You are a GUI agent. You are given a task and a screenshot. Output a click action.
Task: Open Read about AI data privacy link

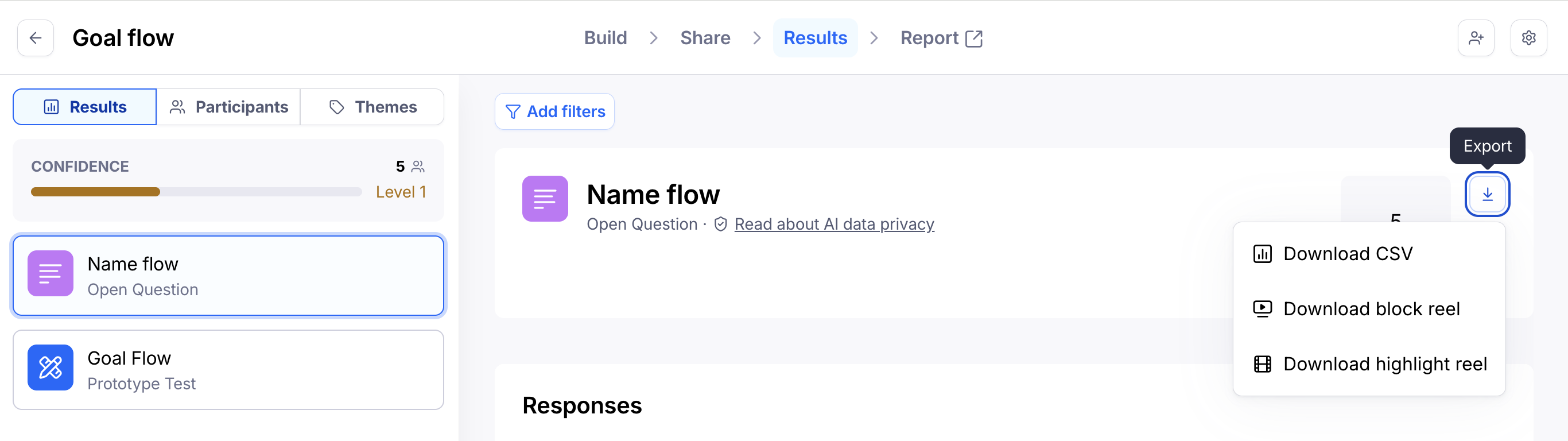tap(834, 224)
